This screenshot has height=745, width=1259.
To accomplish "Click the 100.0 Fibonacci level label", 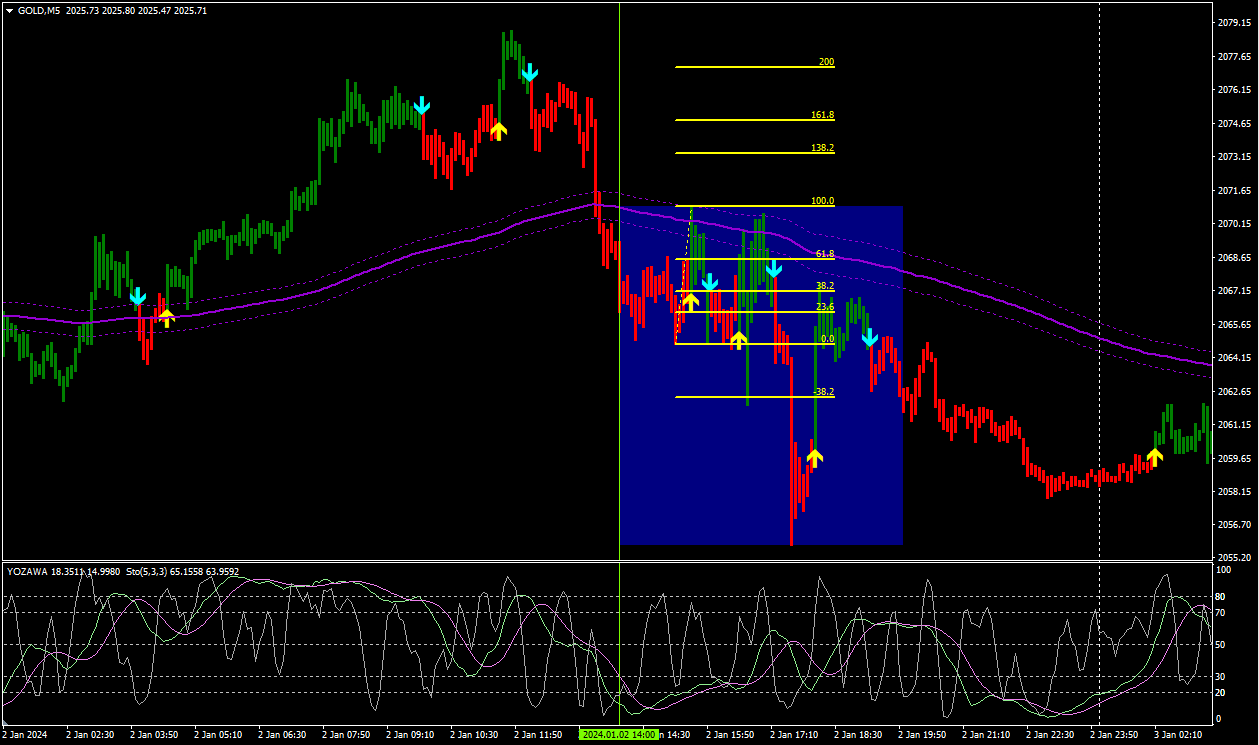I will [x=822, y=201].
